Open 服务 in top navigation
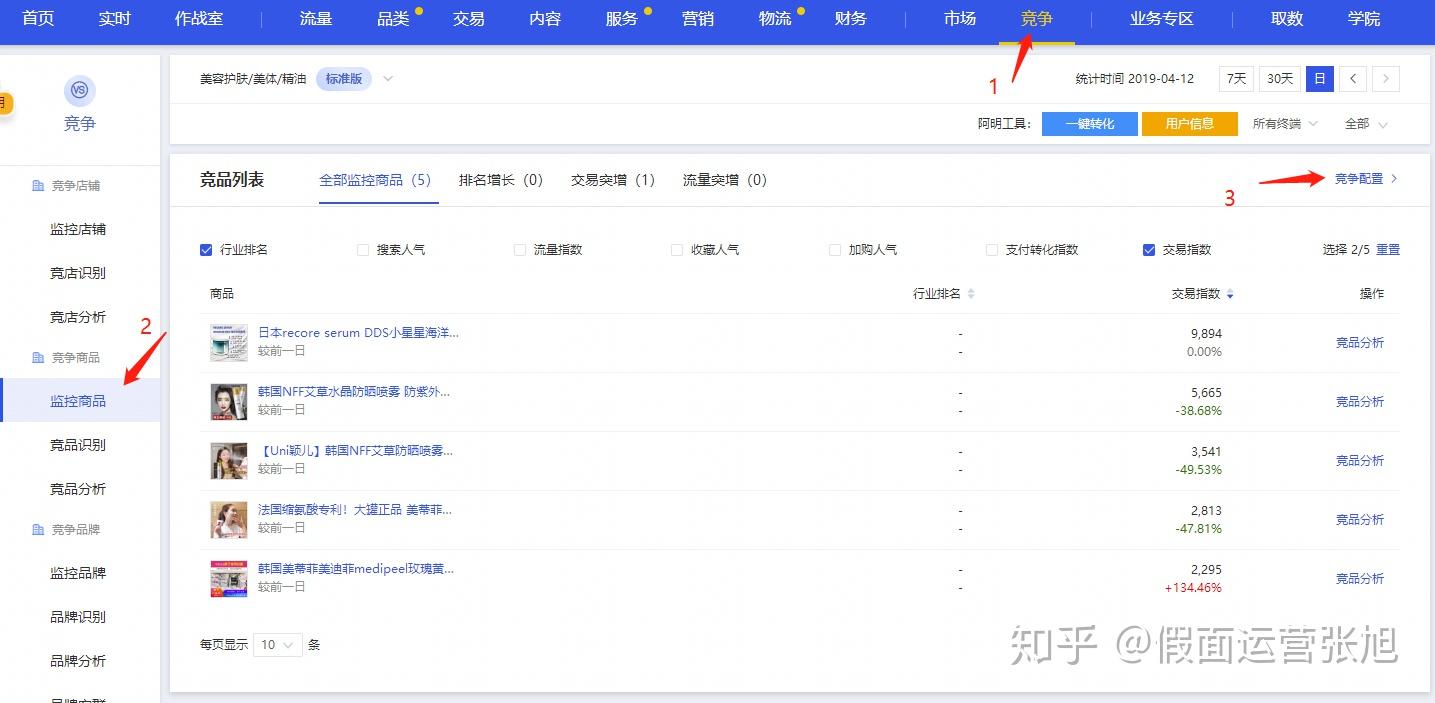Image resolution: width=1435 pixels, height=703 pixels. click(x=622, y=19)
